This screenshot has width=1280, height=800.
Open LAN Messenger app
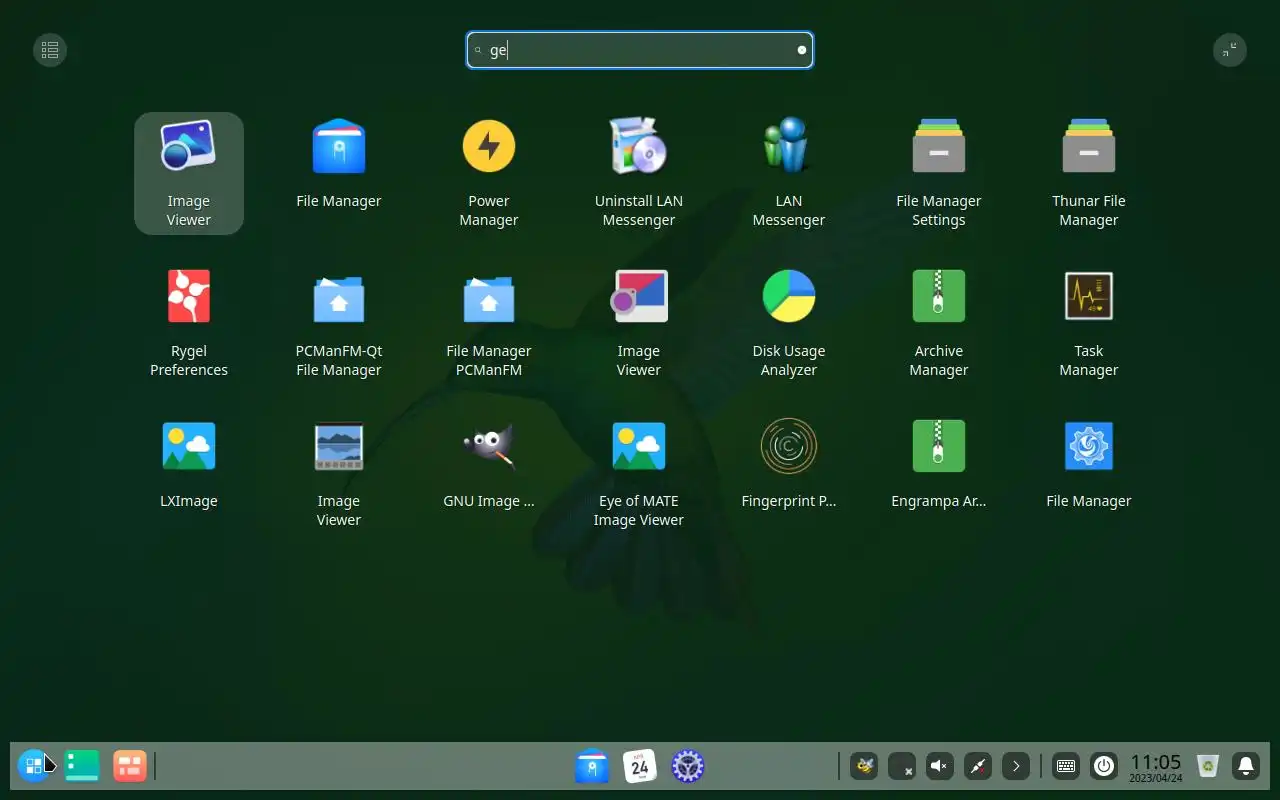pyautogui.click(x=789, y=173)
